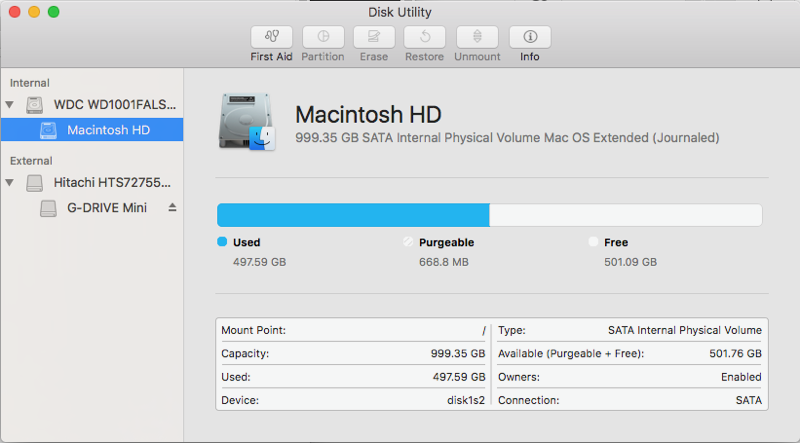This screenshot has width=800, height=443.
Task: Click the Type SATA Internal Physical Volume value
Action: tap(685, 330)
